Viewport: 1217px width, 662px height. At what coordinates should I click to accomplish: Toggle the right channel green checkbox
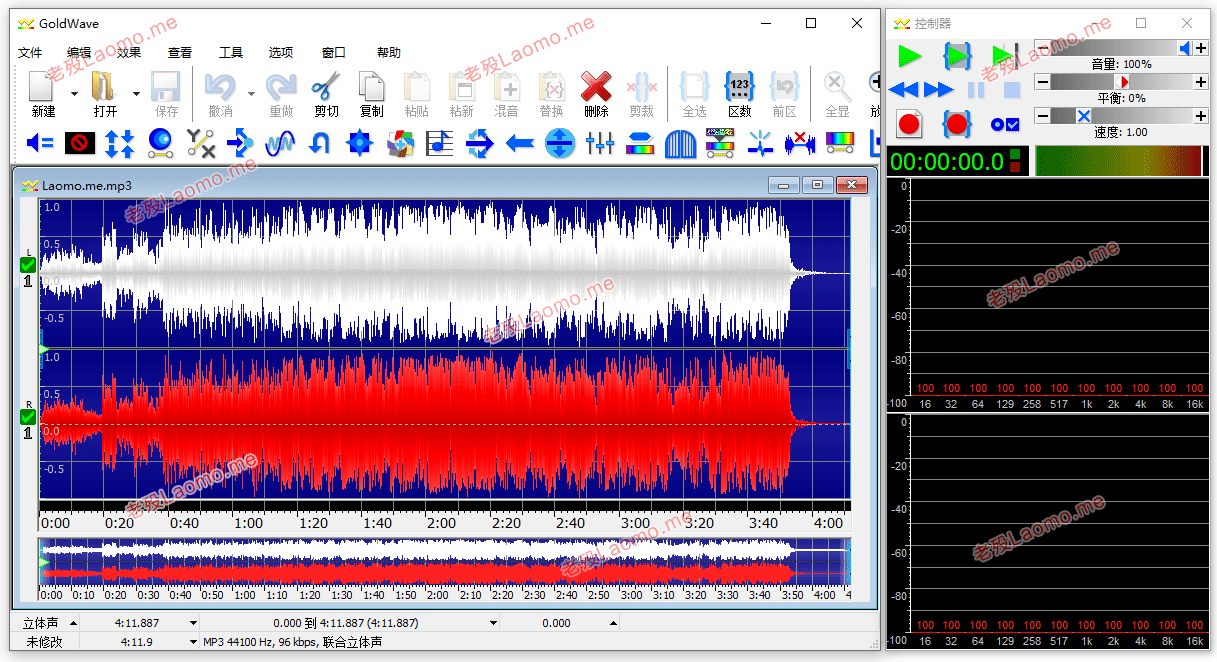(28, 415)
